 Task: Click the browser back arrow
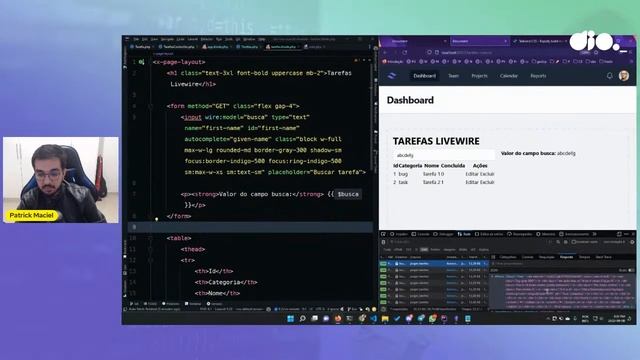coord(385,53)
